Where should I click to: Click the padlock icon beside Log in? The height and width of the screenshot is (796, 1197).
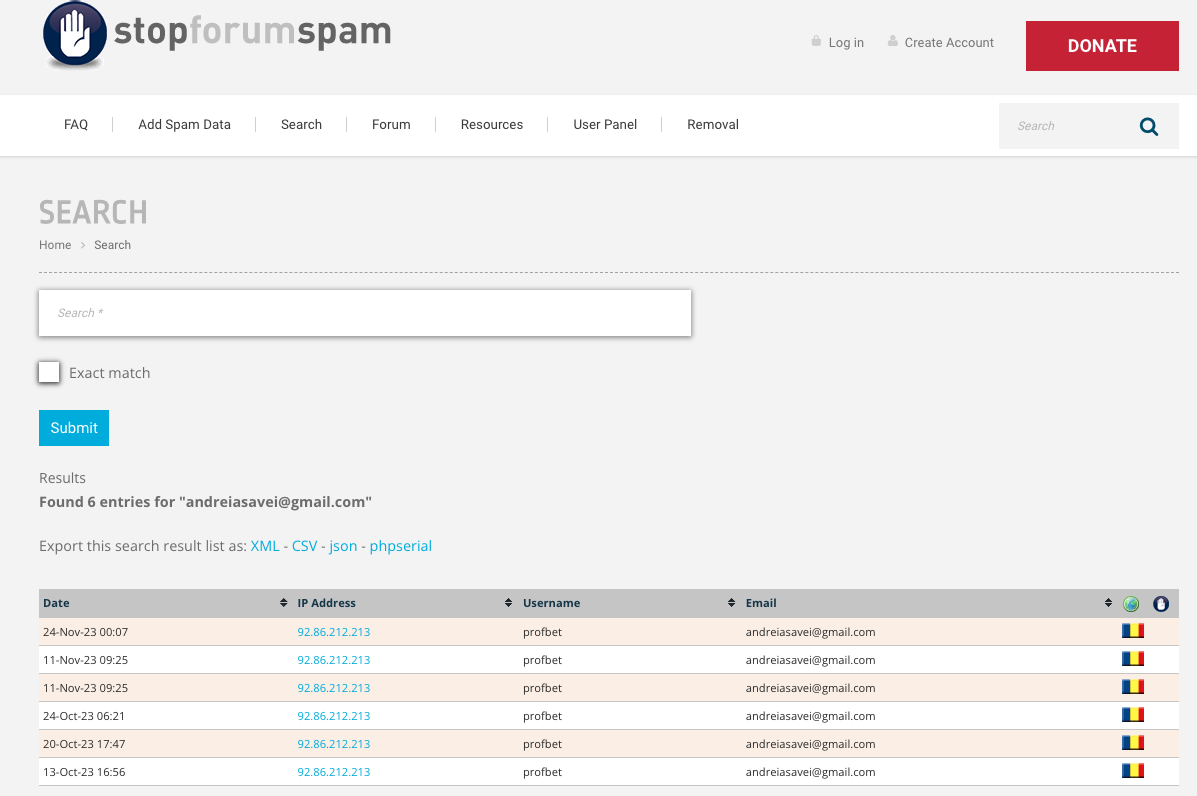pos(816,42)
